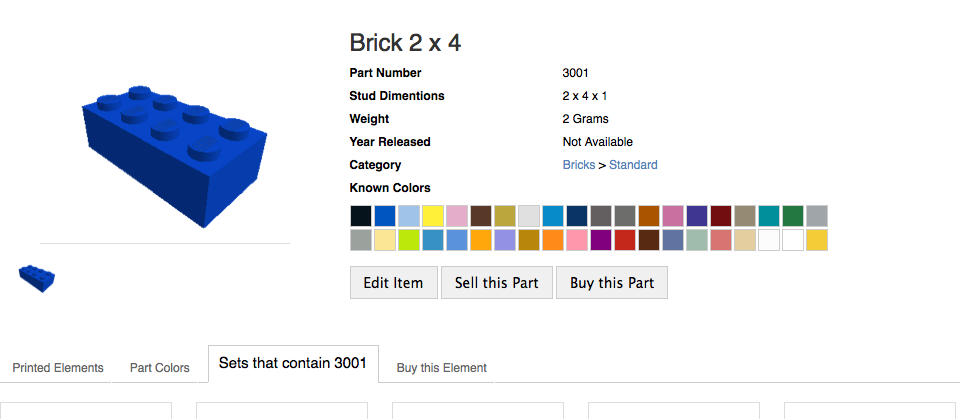Switch to the Printed Elements tab

[58, 368]
